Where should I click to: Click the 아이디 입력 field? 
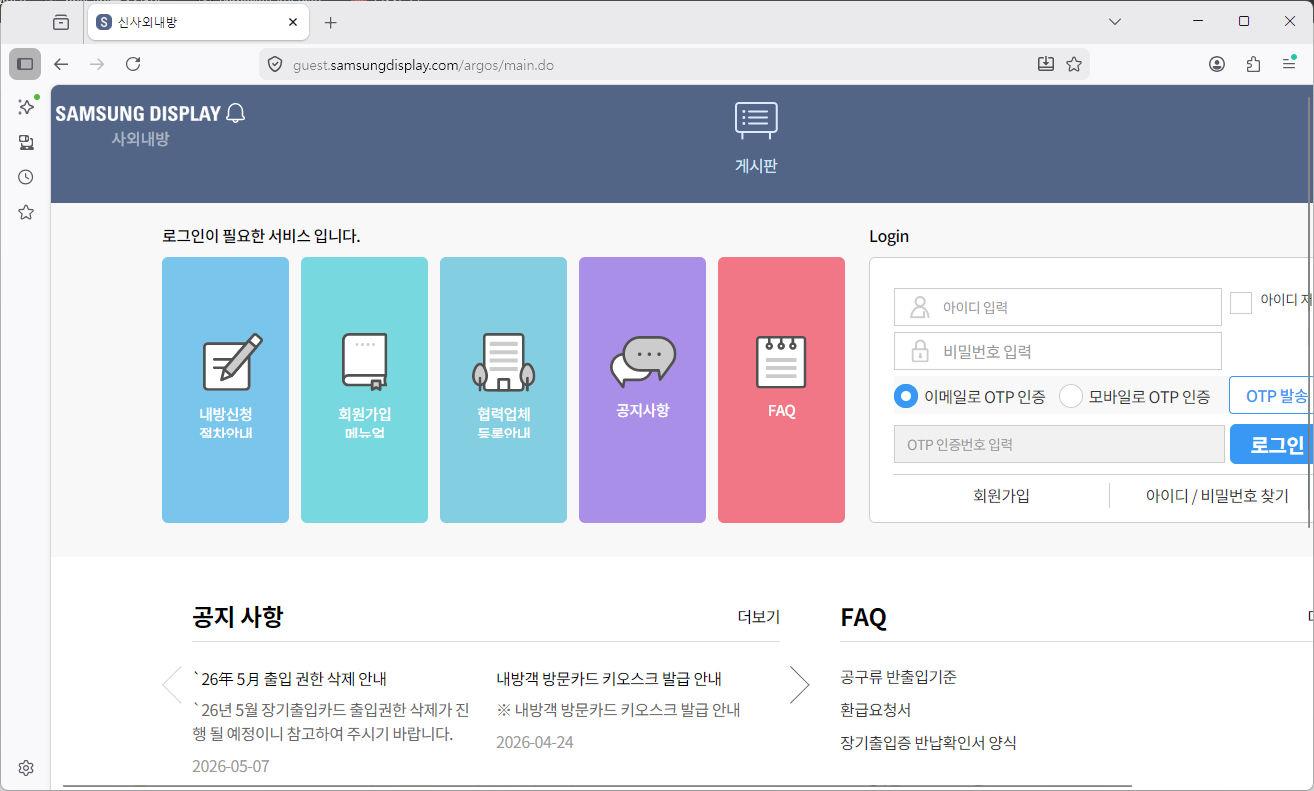(x=1058, y=307)
